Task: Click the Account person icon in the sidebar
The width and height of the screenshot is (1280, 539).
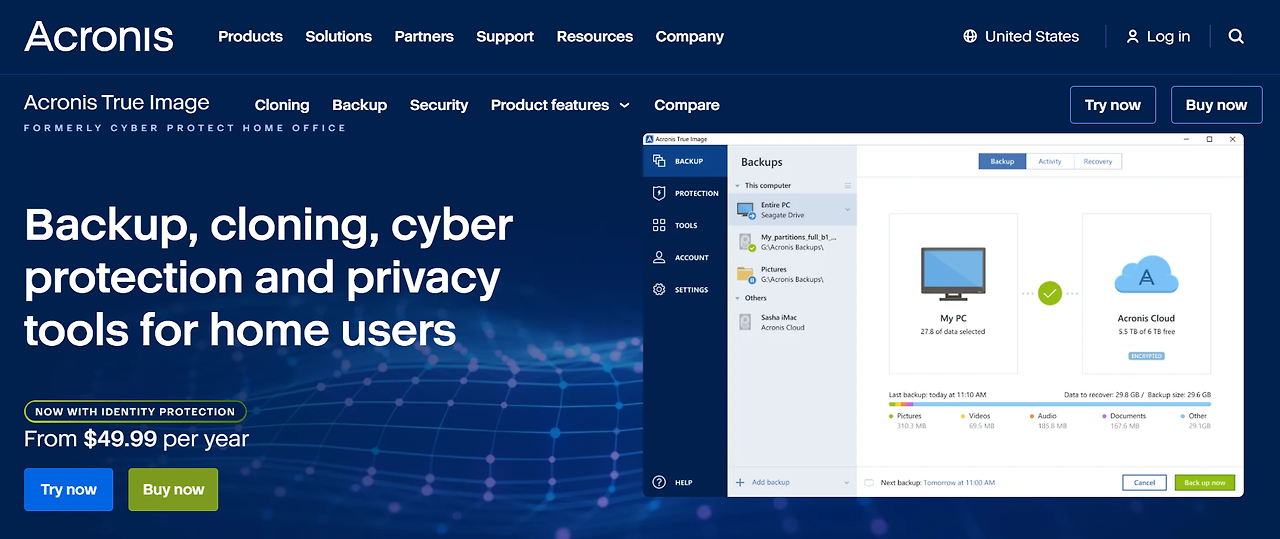Action: pos(659,257)
